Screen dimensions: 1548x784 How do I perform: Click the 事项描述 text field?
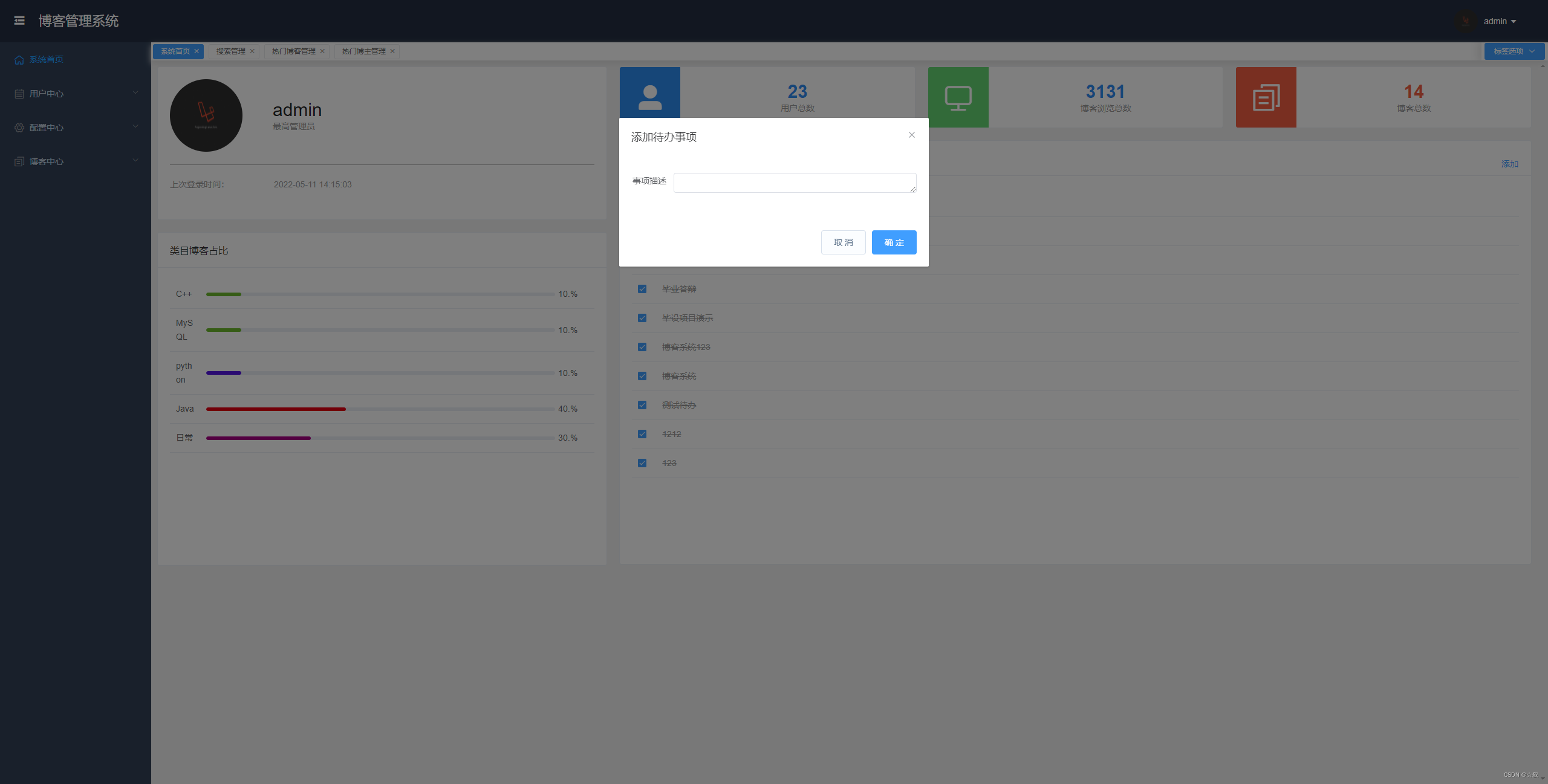pos(795,183)
